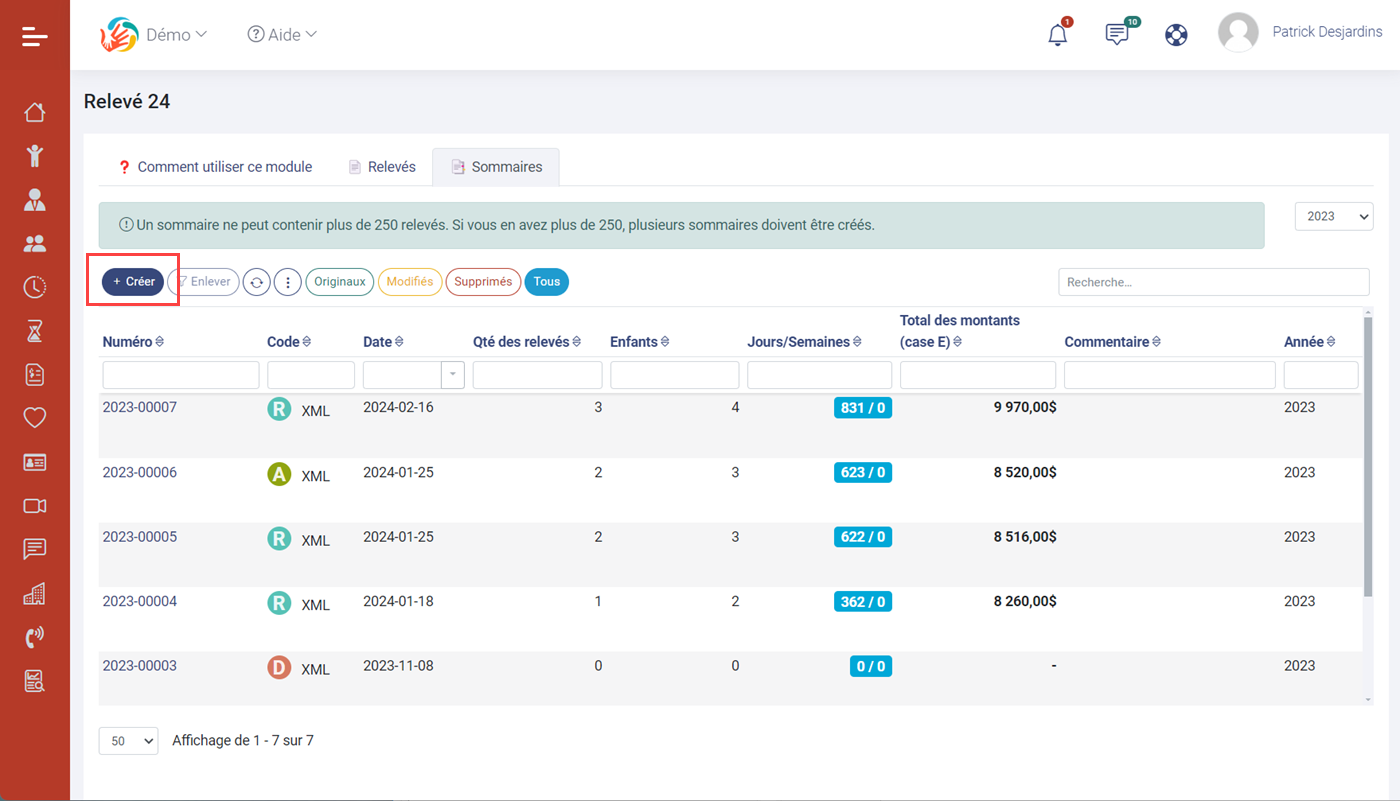
Task: Click the Numéro column filter field
Action: pos(181,375)
